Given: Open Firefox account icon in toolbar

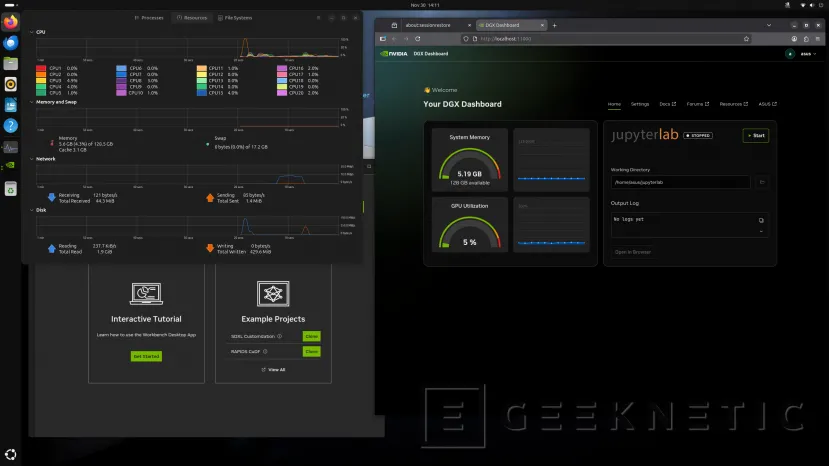Looking at the screenshot, I should pyautogui.click(x=794, y=39).
